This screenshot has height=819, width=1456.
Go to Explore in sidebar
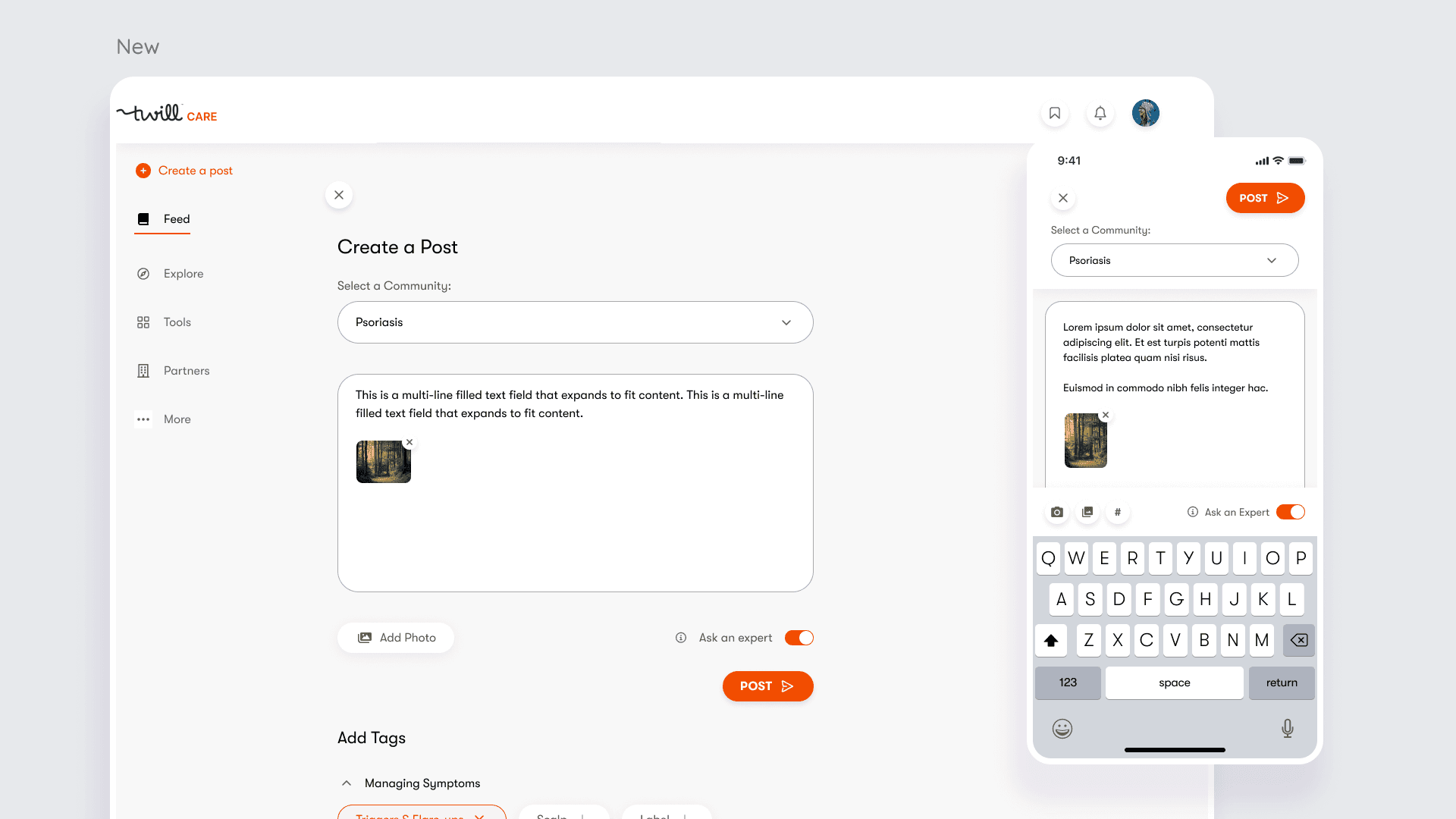tap(183, 274)
